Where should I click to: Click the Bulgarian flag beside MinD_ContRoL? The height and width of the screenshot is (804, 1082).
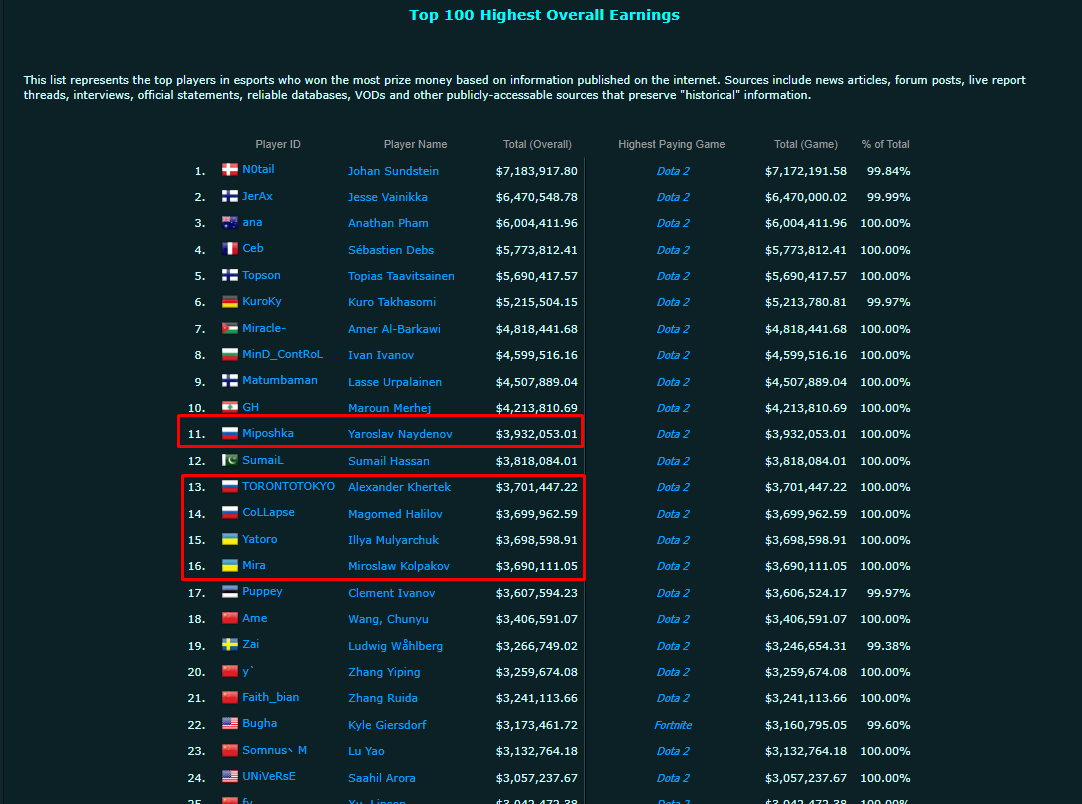pos(229,355)
